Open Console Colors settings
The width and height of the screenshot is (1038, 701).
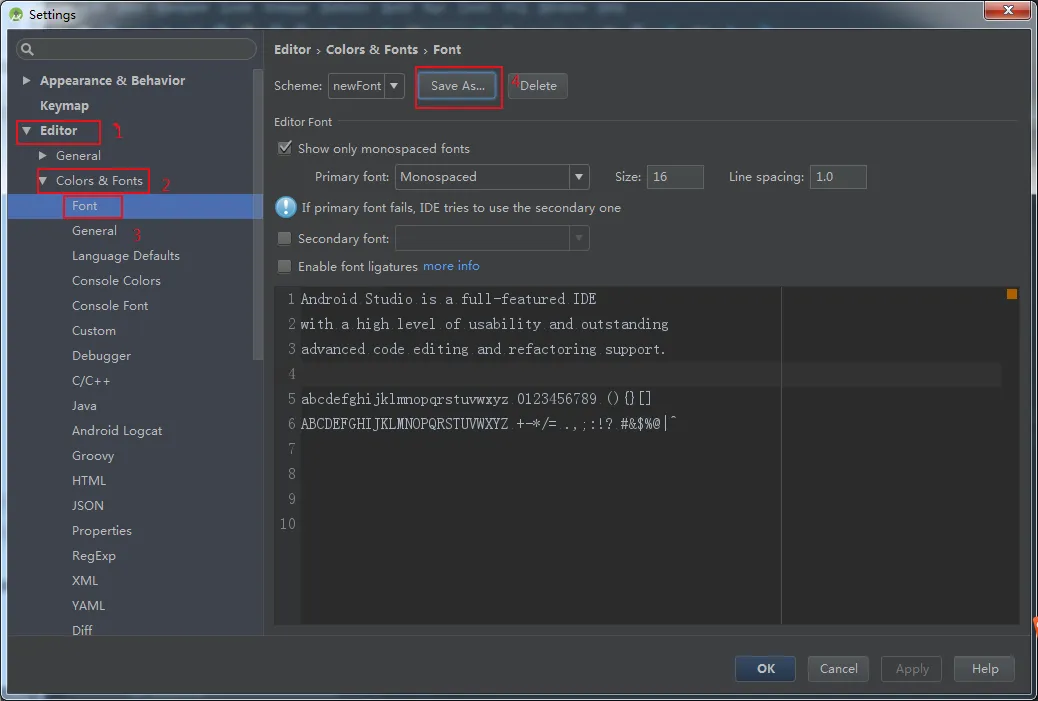click(117, 281)
